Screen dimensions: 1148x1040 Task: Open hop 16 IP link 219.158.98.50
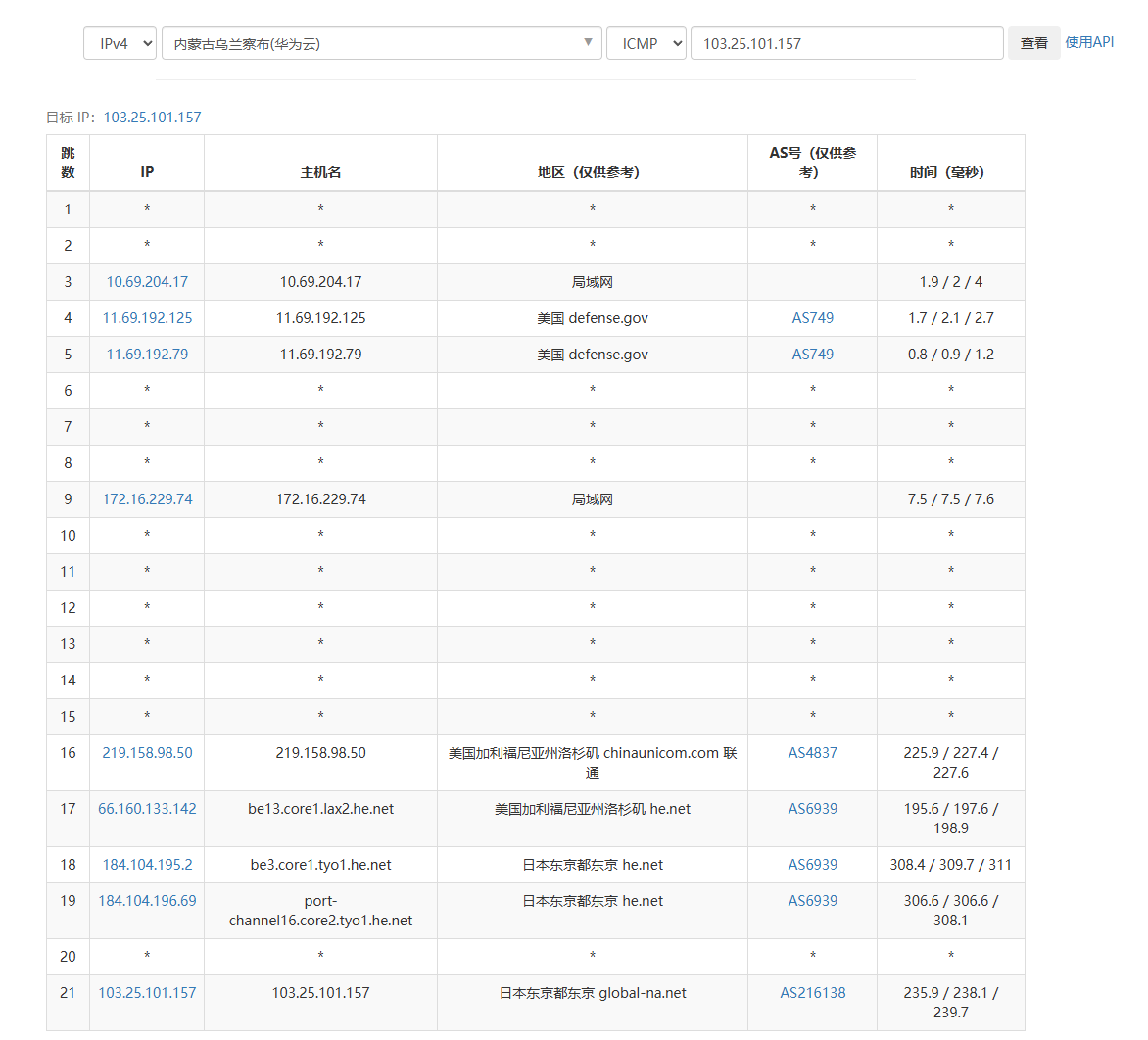click(147, 753)
